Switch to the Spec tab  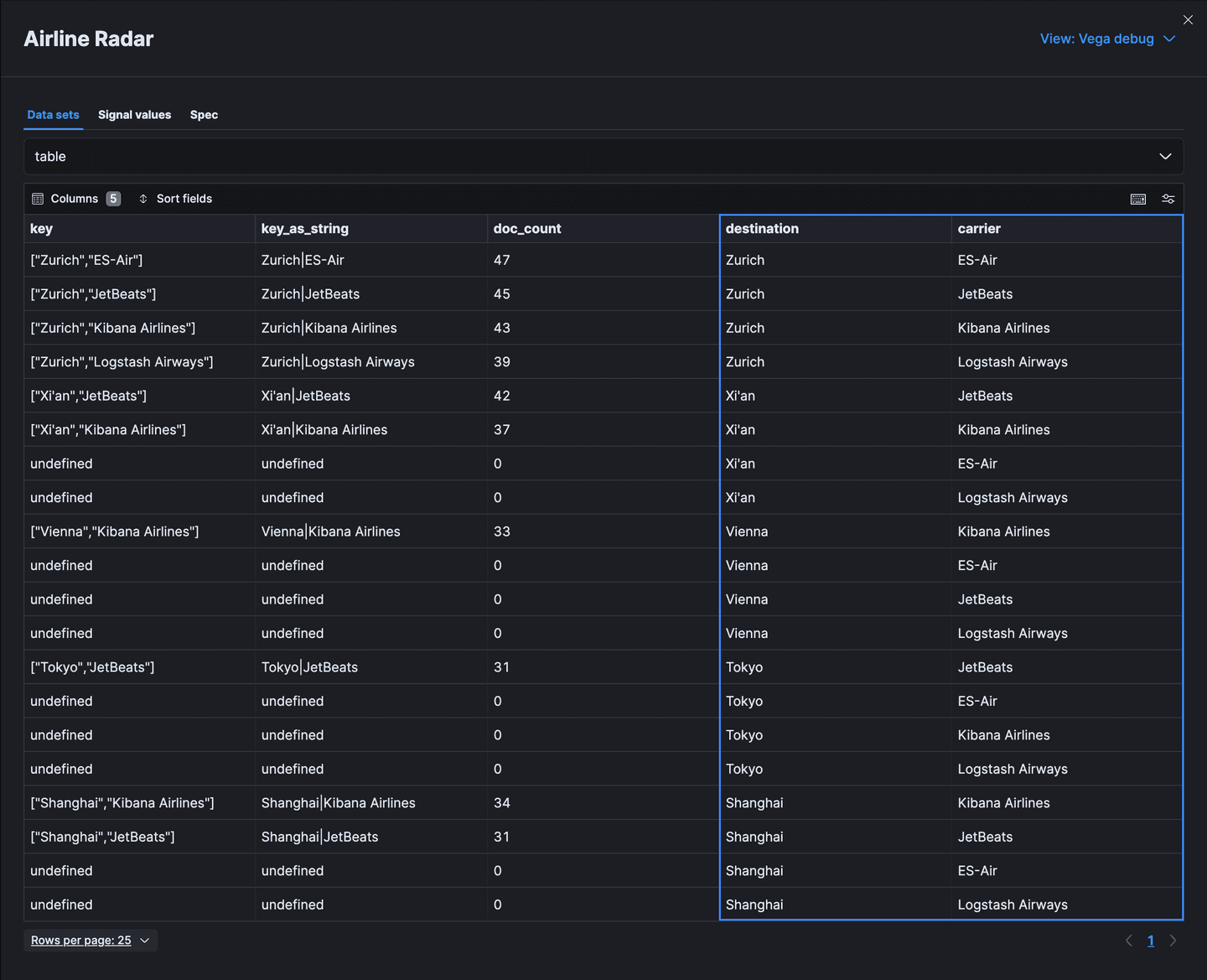coord(204,115)
